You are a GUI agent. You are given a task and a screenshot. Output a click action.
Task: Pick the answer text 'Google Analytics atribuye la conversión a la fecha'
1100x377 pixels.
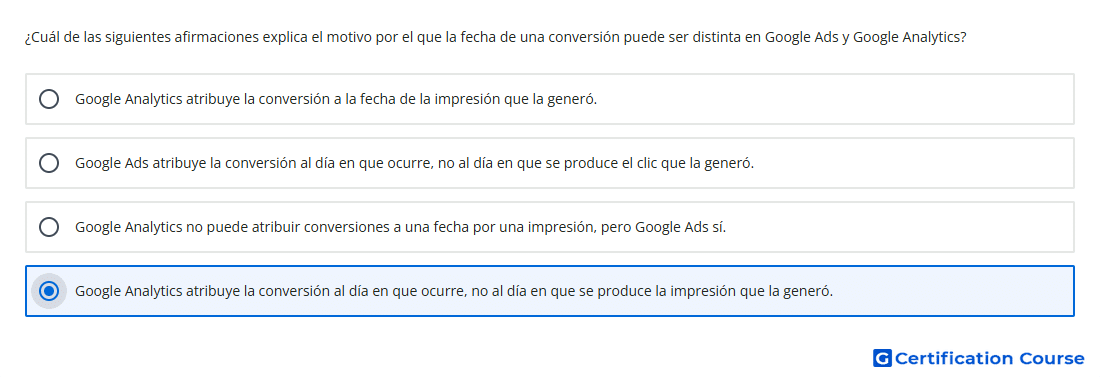336,99
